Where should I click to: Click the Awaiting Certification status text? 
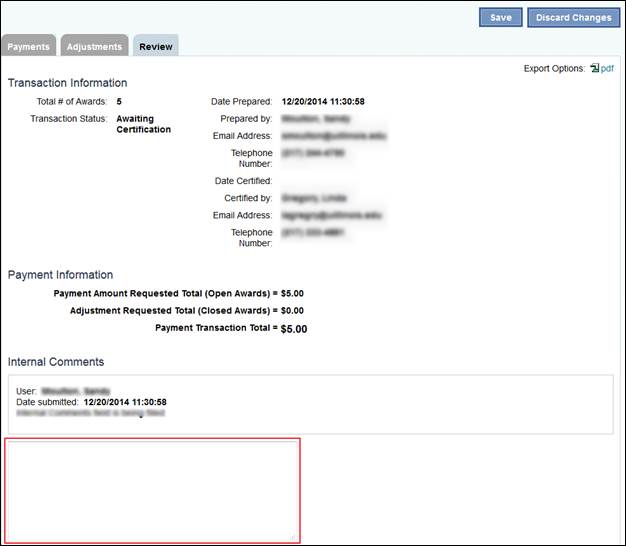click(x=143, y=124)
